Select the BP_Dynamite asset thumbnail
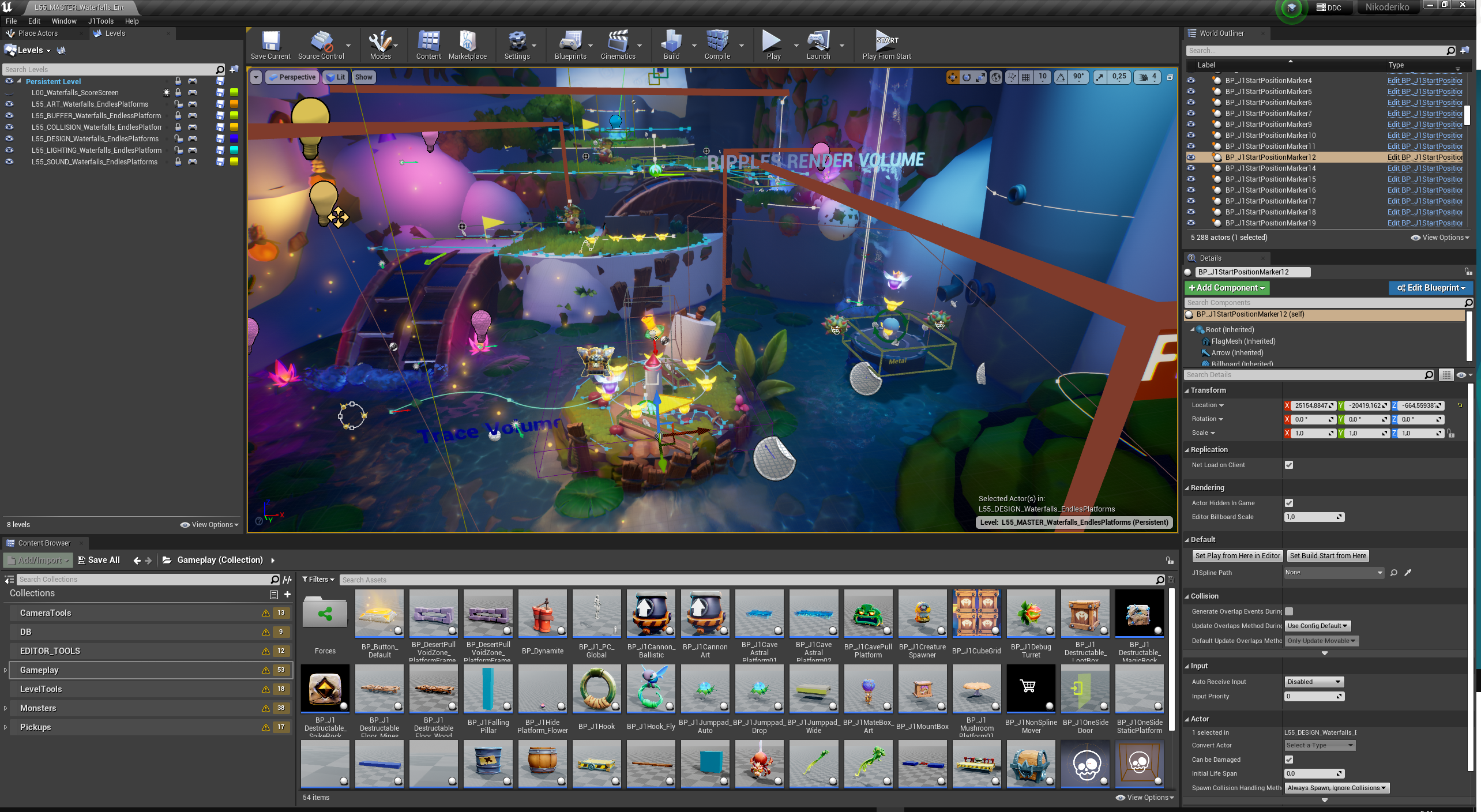Image resolution: width=1481 pixels, height=812 pixels. [x=542, y=614]
